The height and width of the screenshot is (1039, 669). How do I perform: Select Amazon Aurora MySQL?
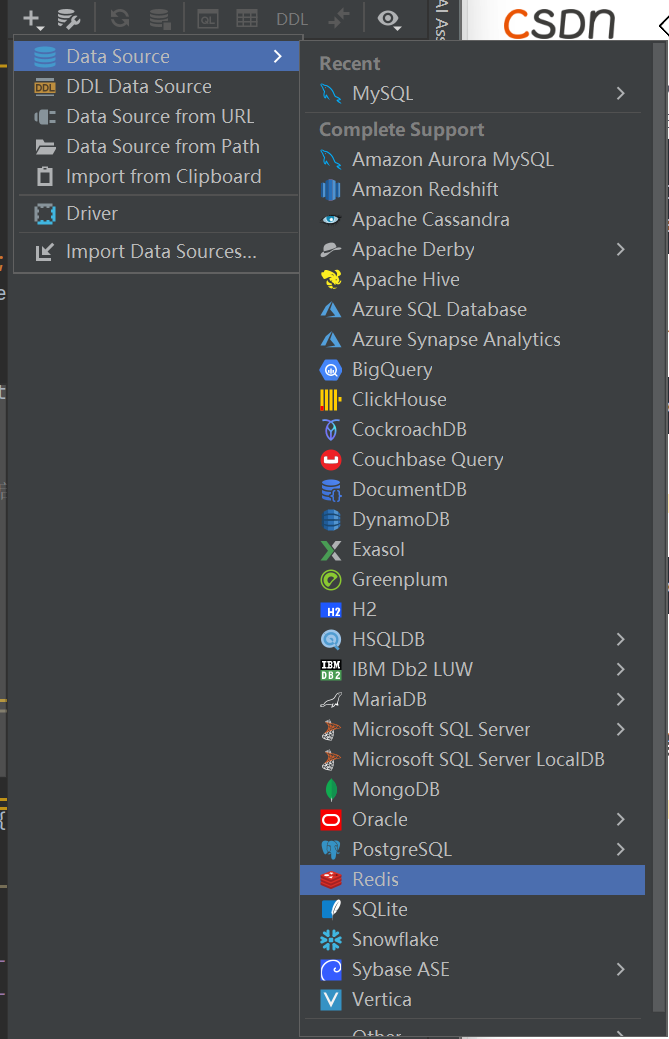(472, 160)
